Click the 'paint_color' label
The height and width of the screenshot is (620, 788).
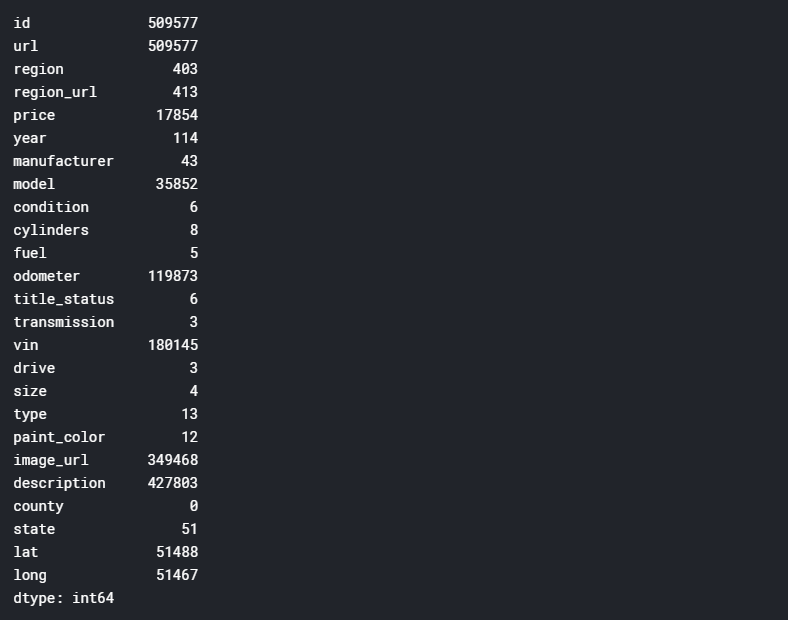(59, 437)
